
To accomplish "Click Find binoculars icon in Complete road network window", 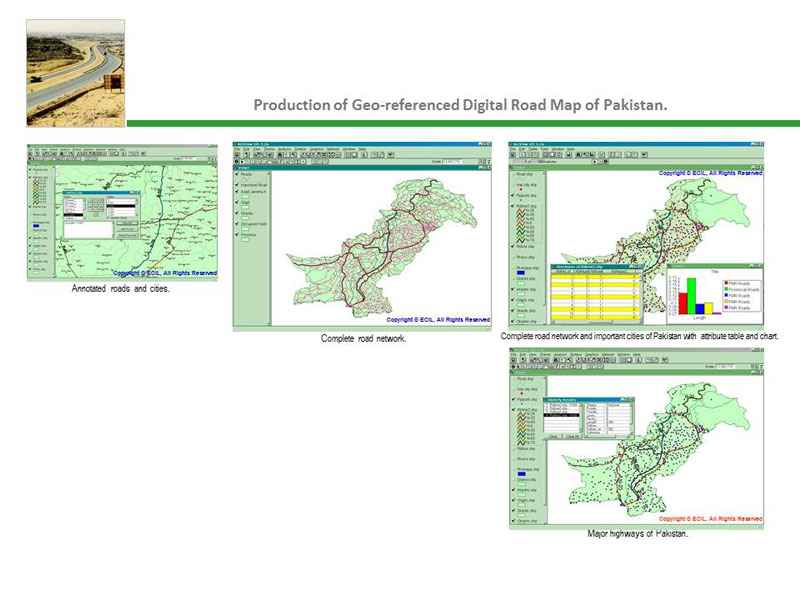I will [x=280, y=155].
